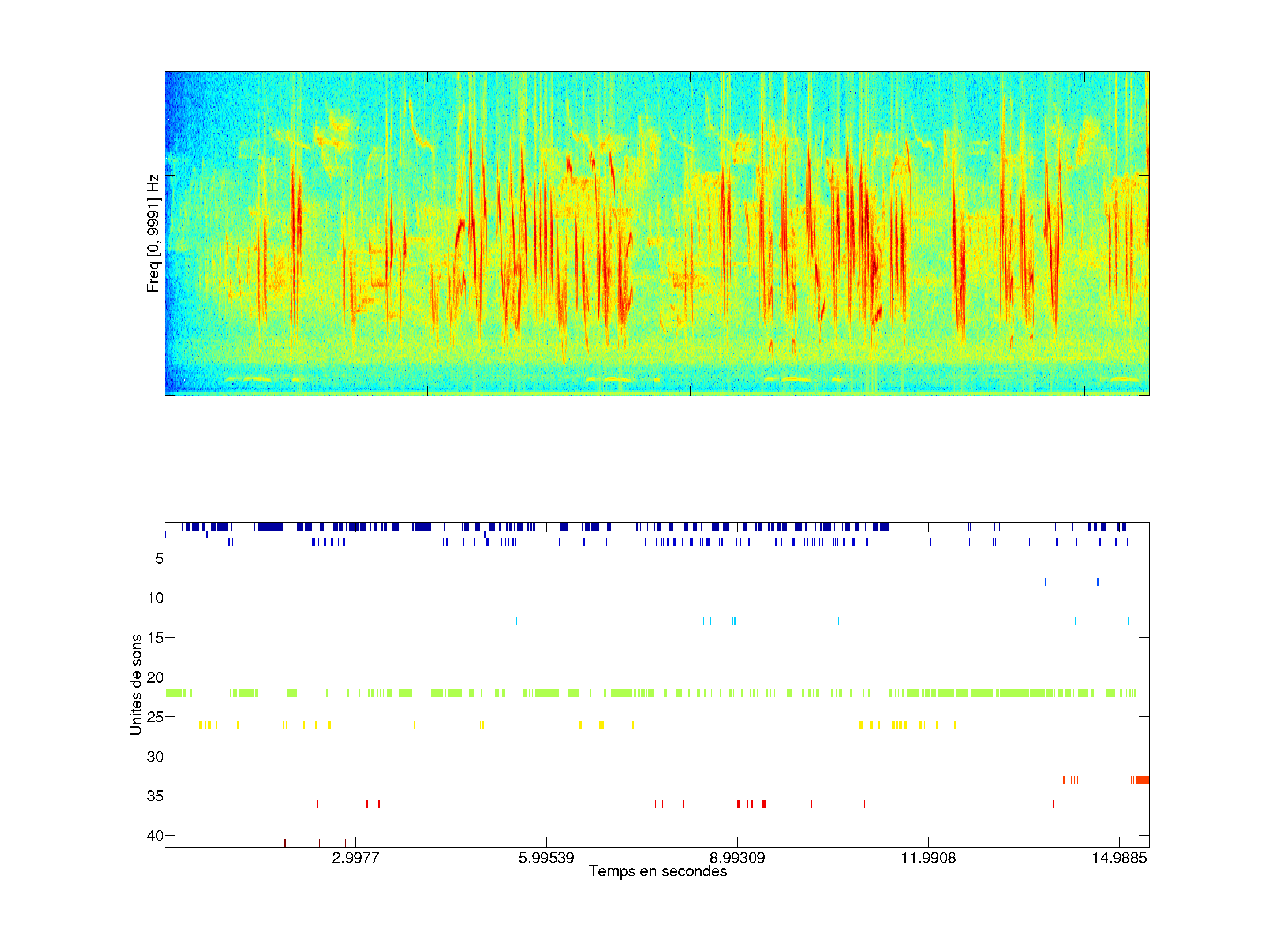Select the 5.99539 time tick label
This screenshot has width=1270, height=952.
[x=546, y=858]
